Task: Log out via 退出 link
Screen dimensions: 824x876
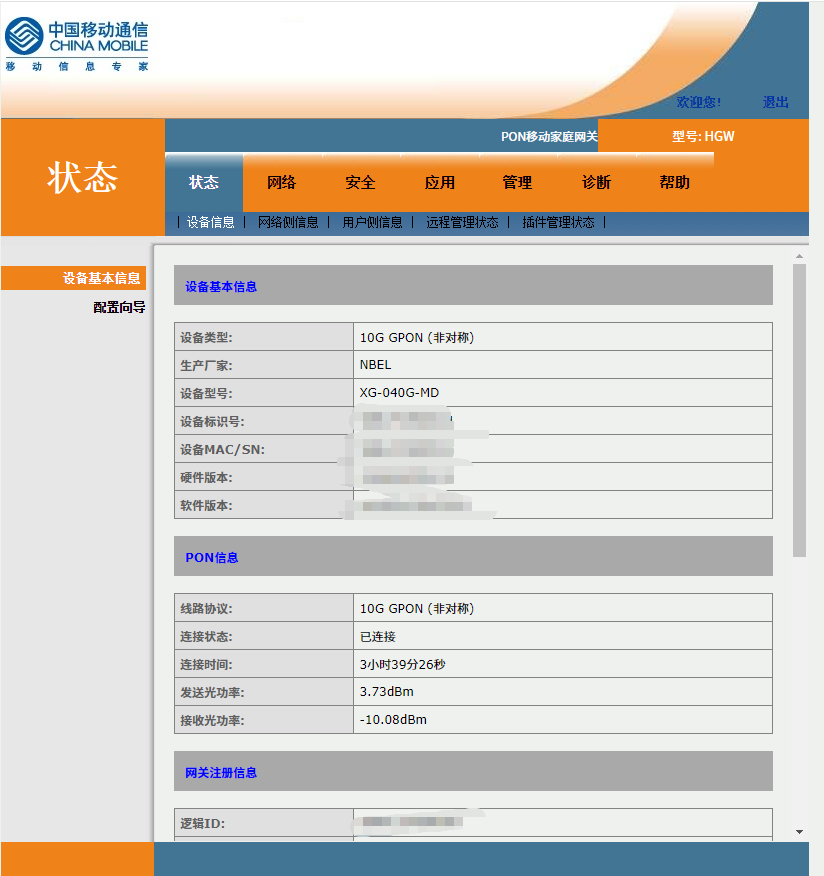Action: [775, 102]
